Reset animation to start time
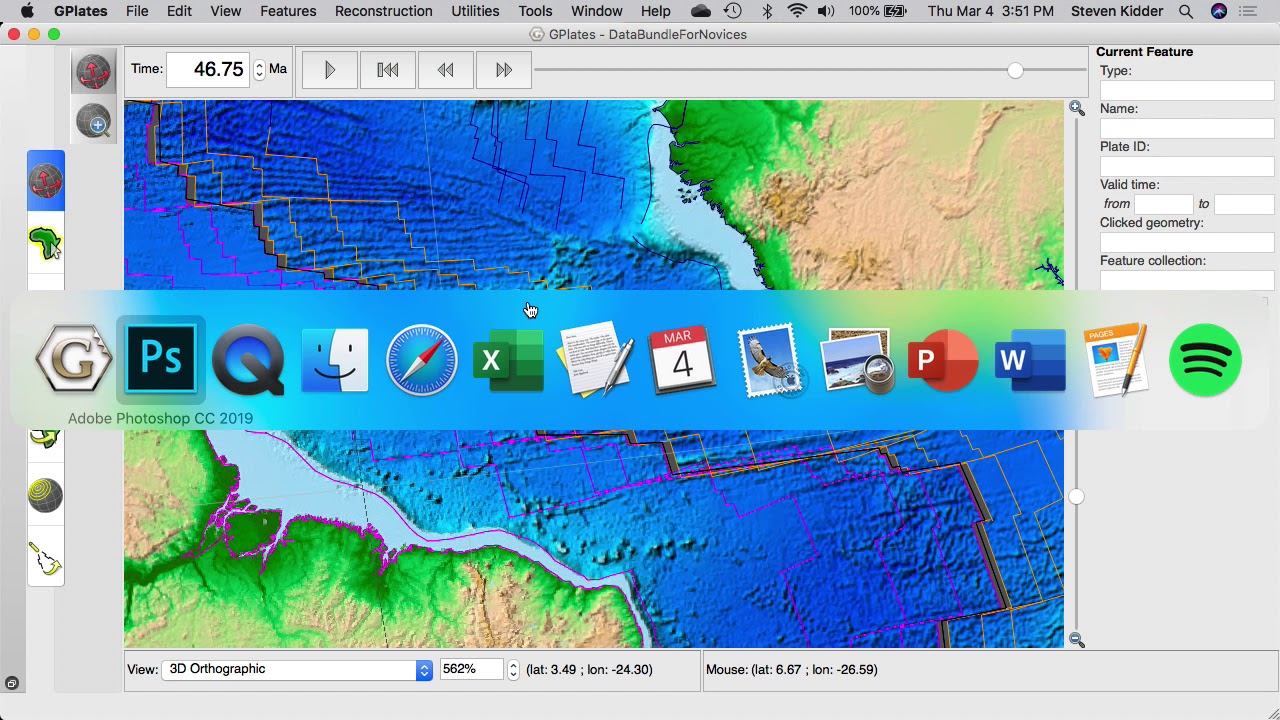The image size is (1280, 720). pos(388,69)
